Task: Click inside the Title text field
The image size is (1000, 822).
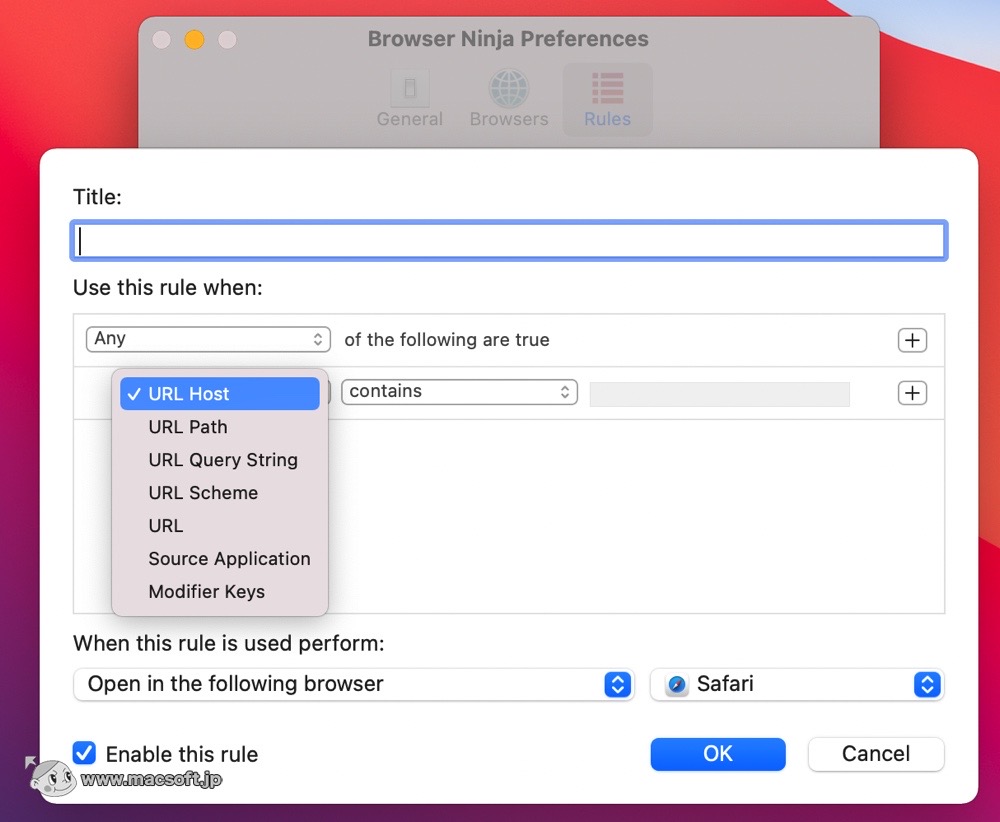Action: (x=508, y=240)
